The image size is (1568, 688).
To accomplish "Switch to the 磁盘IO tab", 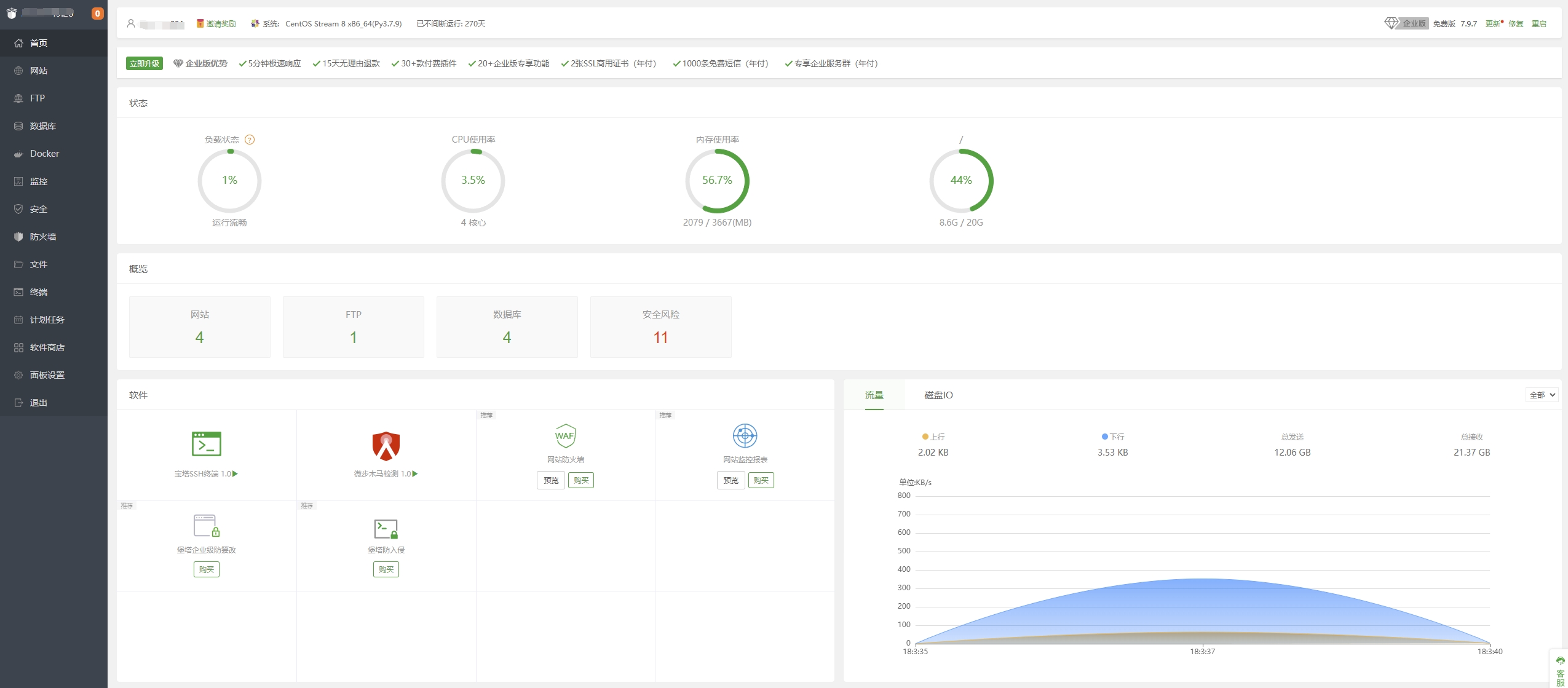I will 938,395.
